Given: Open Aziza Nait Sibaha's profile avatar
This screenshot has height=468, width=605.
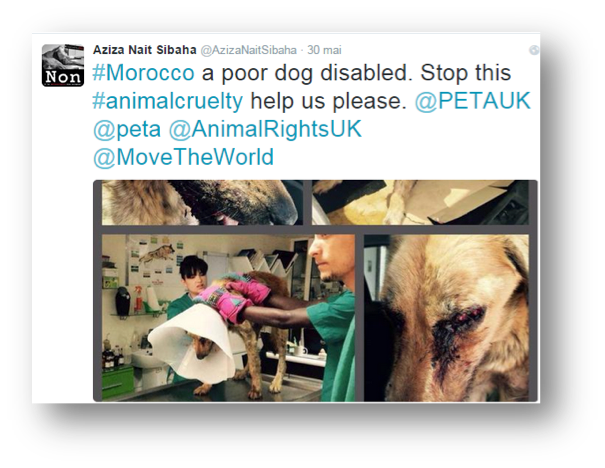Looking at the screenshot, I should click(x=63, y=65).
